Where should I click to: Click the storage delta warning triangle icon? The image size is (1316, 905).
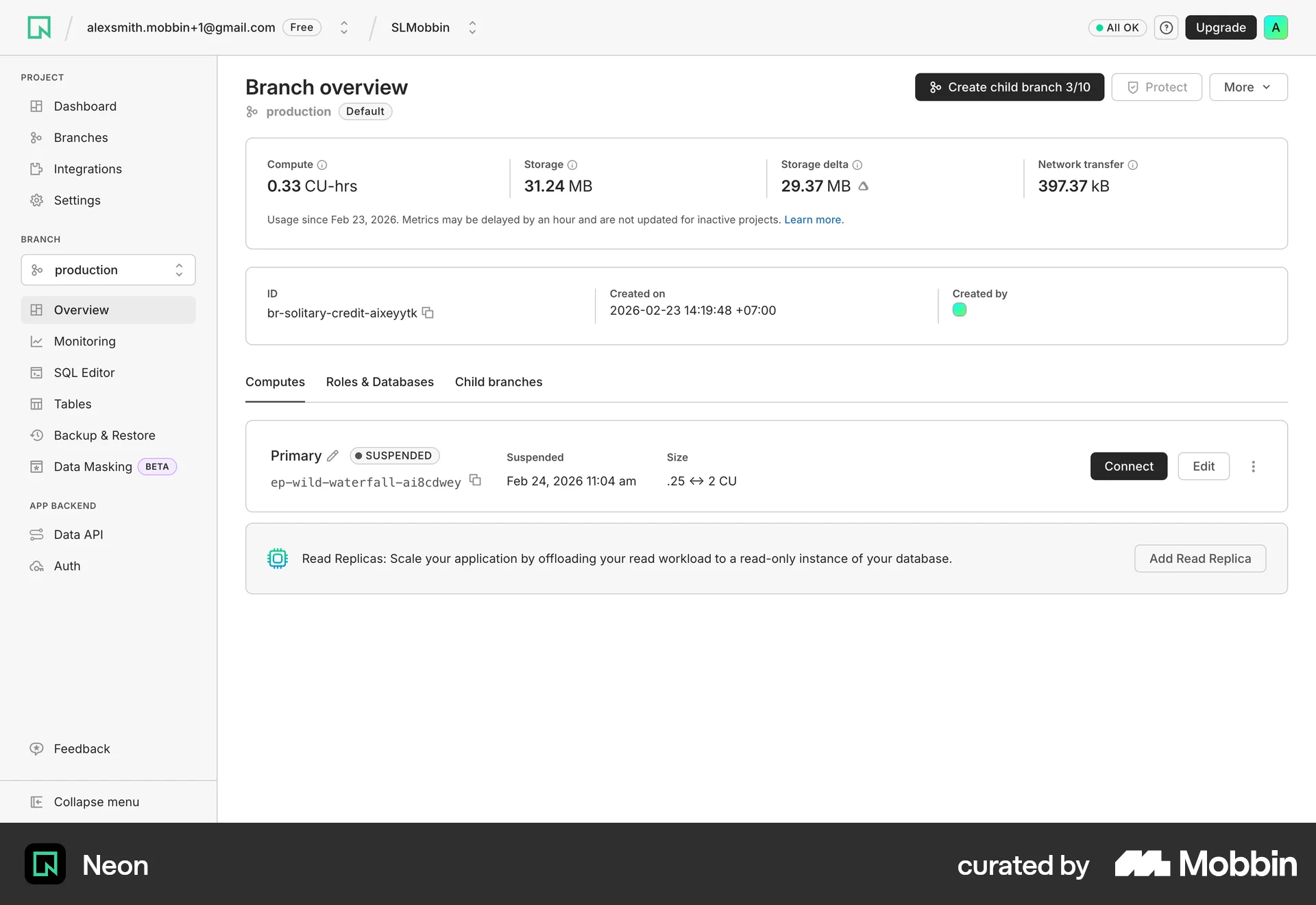pyautogui.click(x=864, y=186)
